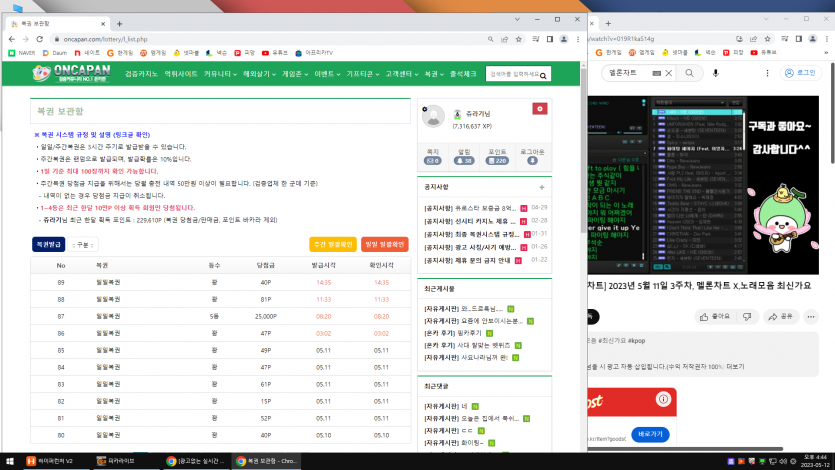Open 알림 notifications badge
The height and width of the screenshot is (470, 835).
pos(464,160)
